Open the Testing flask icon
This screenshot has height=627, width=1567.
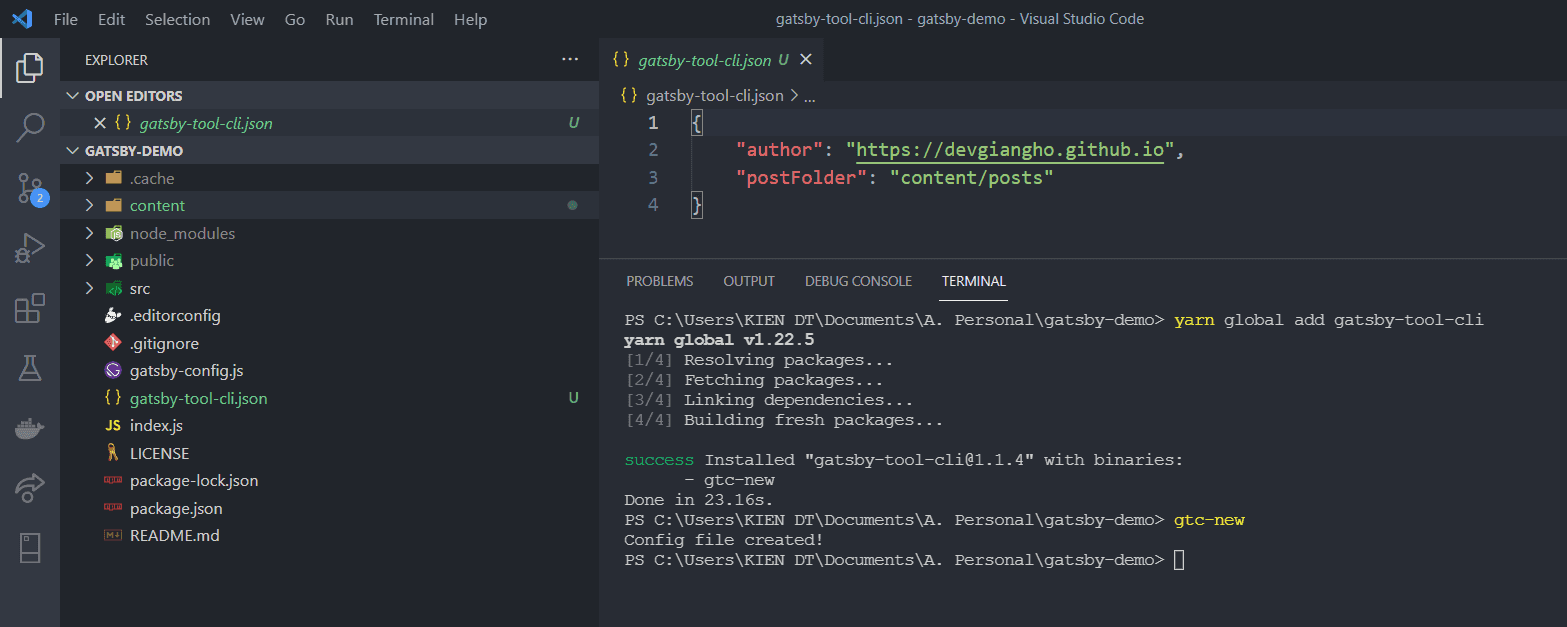(x=30, y=369)
